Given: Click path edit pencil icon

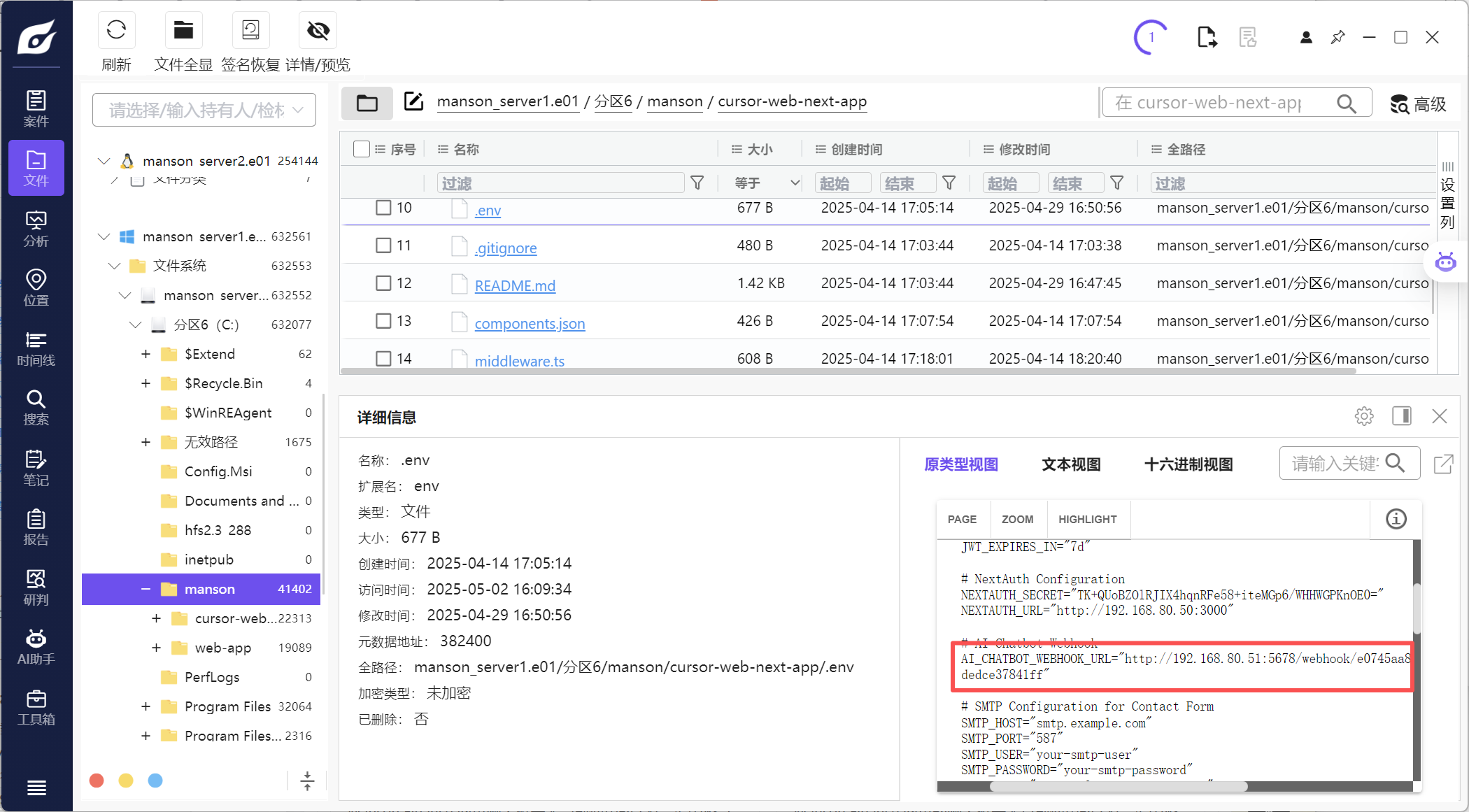Looking at the screenshot, I should pyautogui.click(x=413, y=101).
